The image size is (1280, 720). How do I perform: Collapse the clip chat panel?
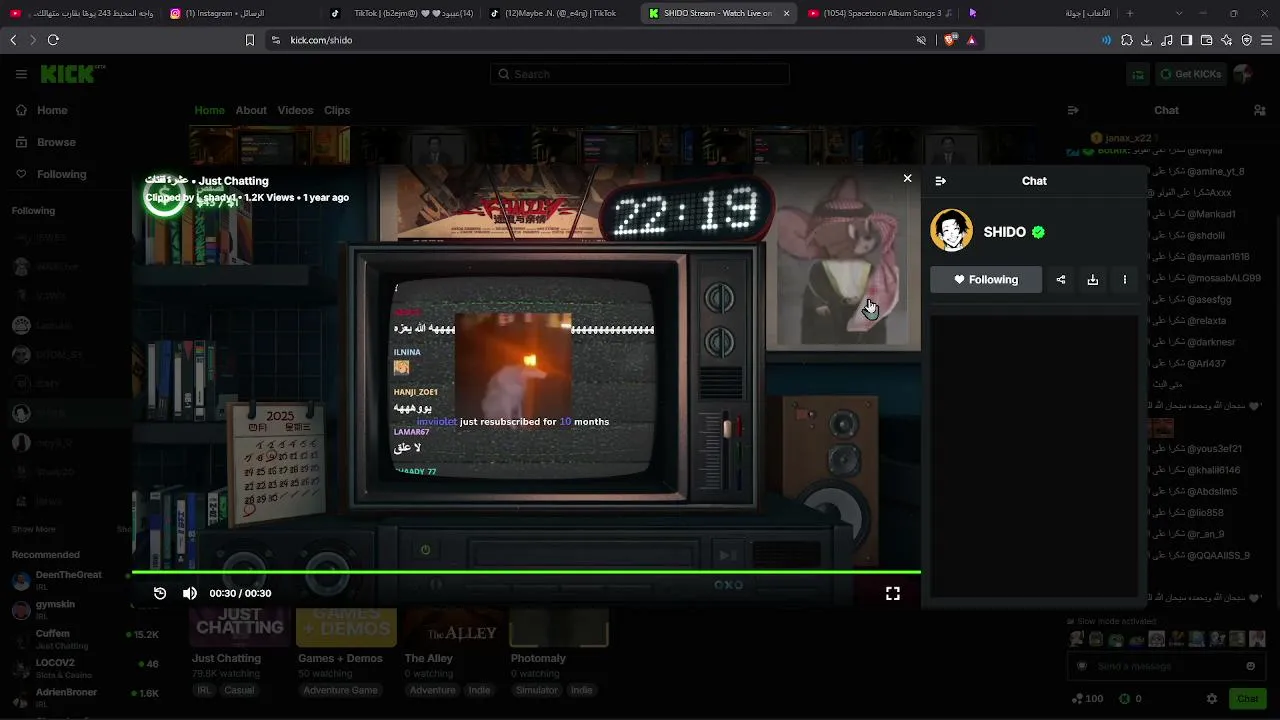point(940,181)
